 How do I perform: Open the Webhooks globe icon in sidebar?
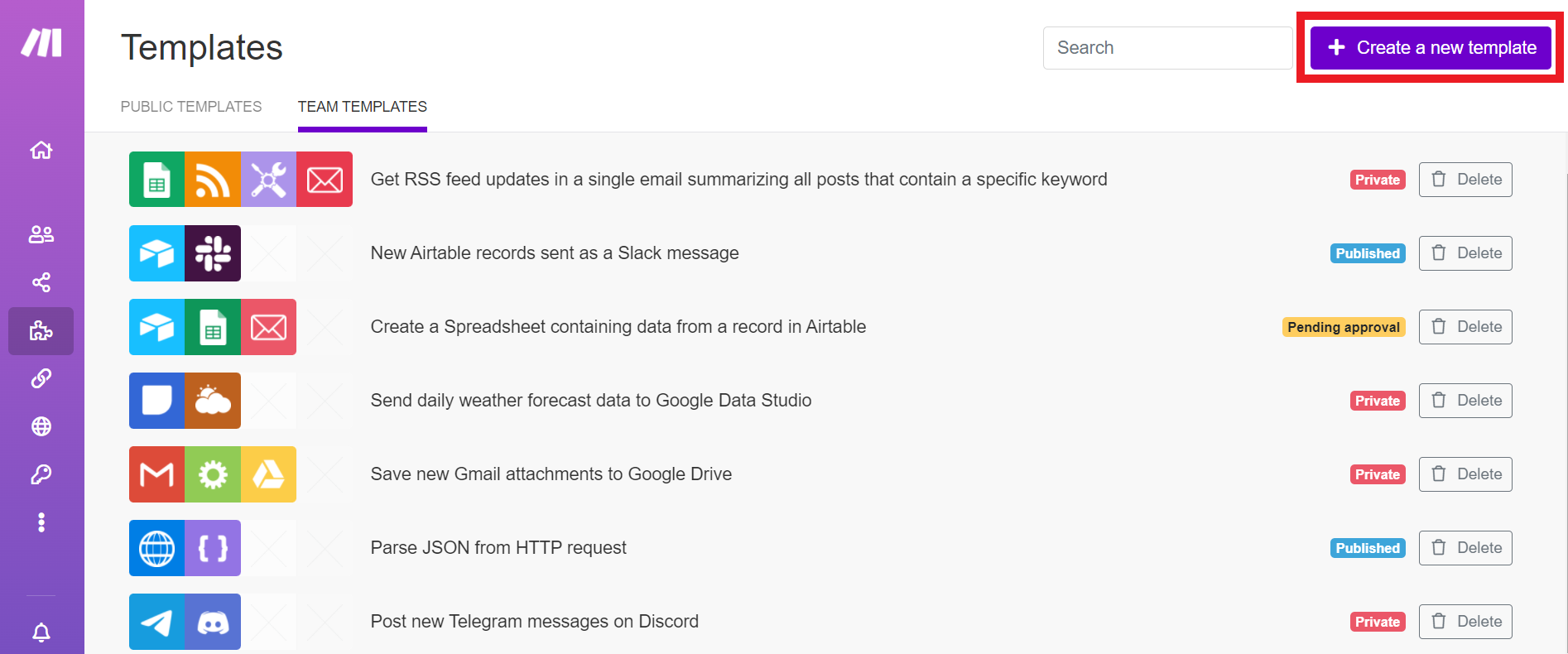(x=41, y=426)
